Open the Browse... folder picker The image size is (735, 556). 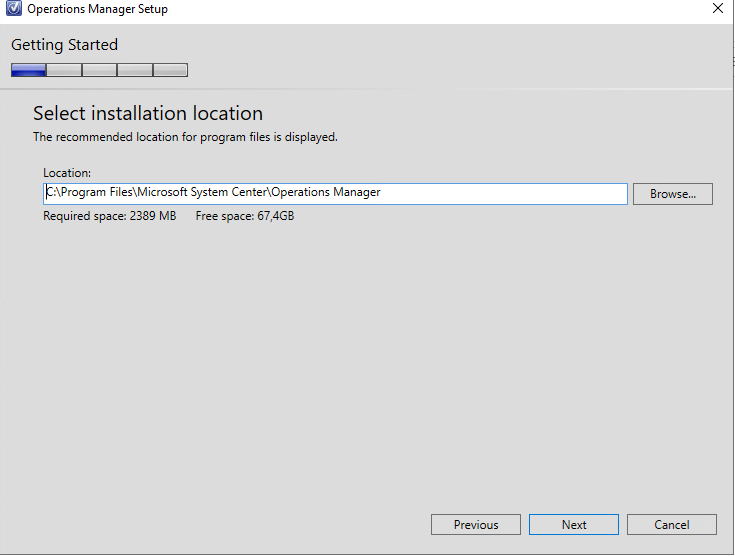(x=673, y=194)
